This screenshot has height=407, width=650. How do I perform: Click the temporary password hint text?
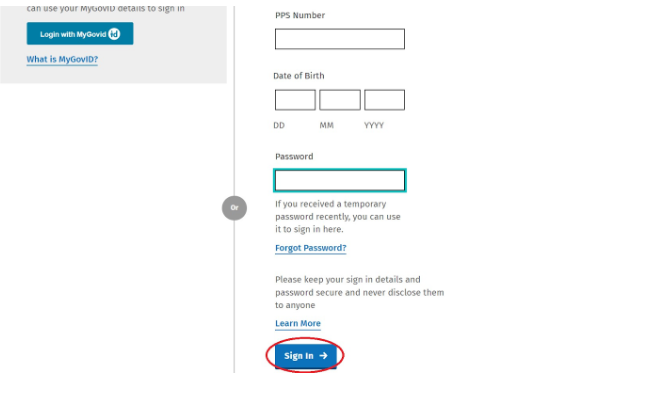click(337, 217)
